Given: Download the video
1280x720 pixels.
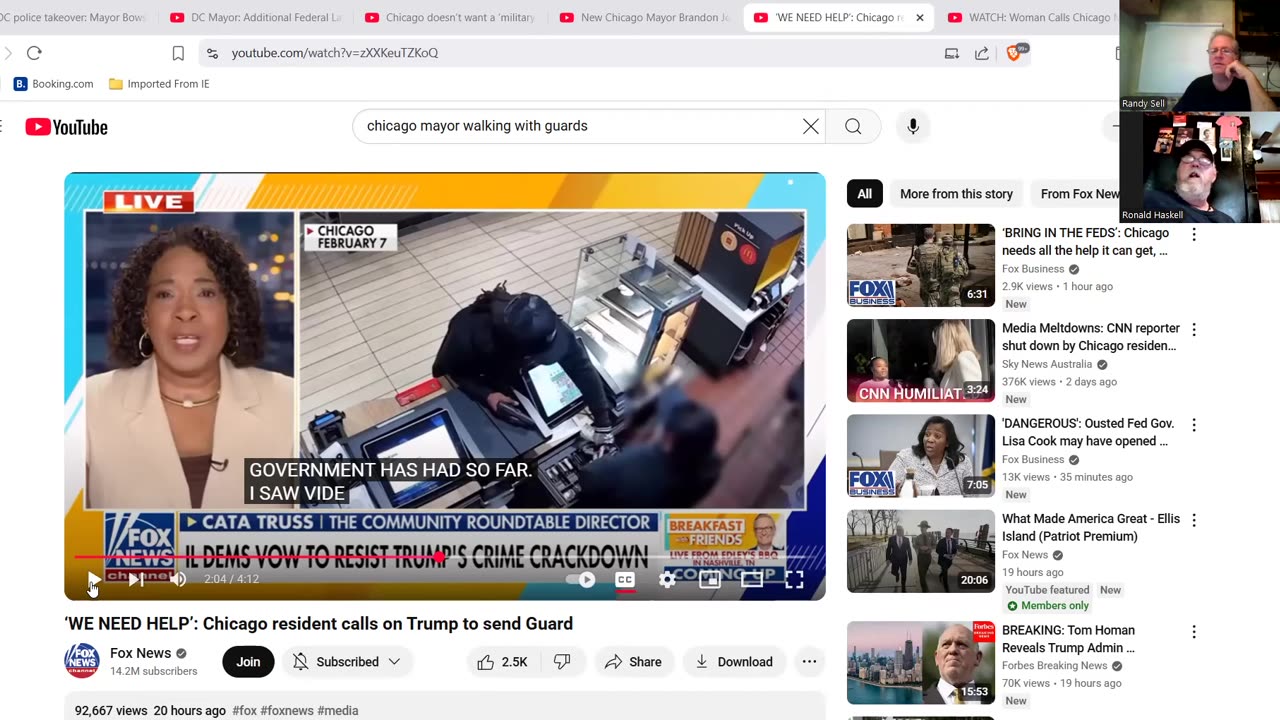Looking at the screenshot, I should coord(734,662).
